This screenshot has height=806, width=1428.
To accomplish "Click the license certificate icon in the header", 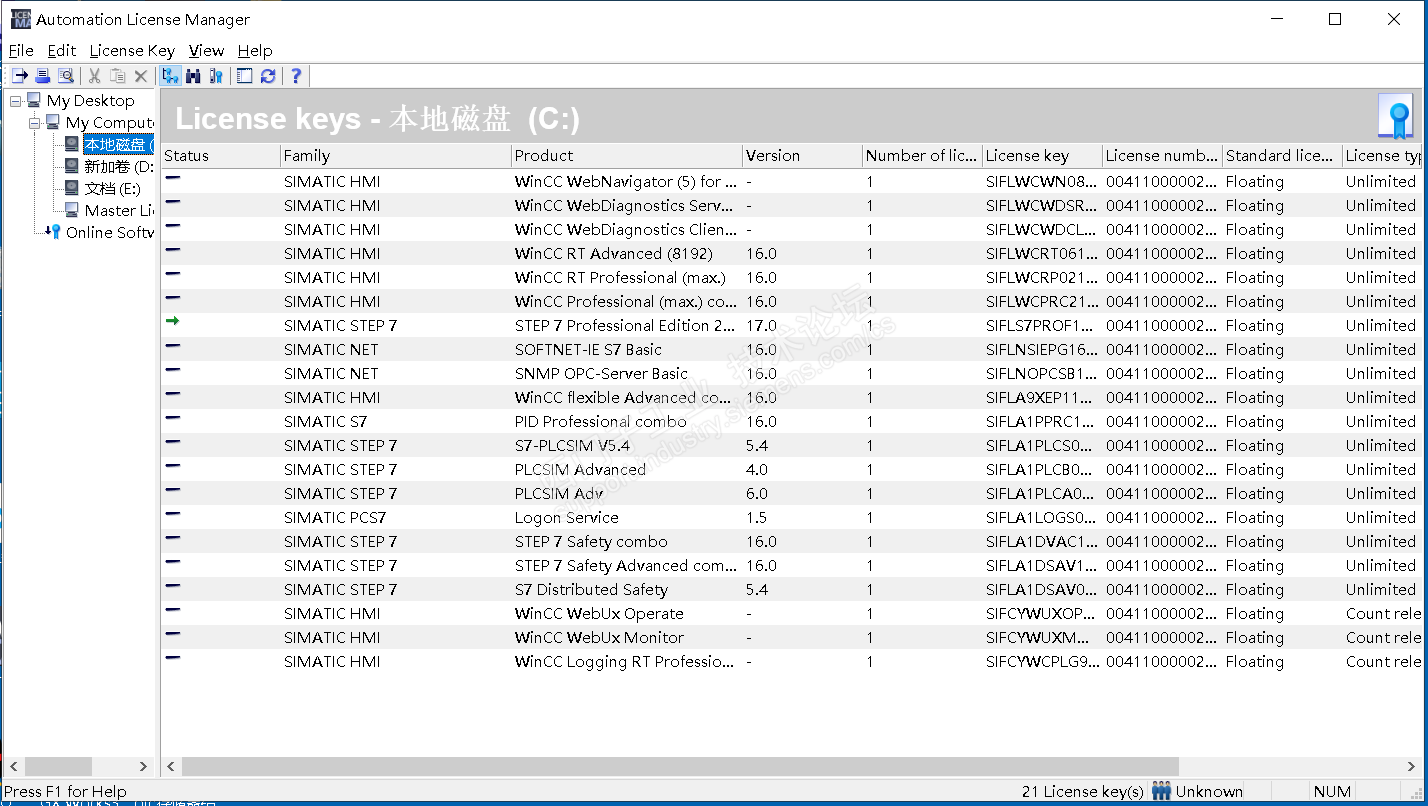I will point(1396,118).
